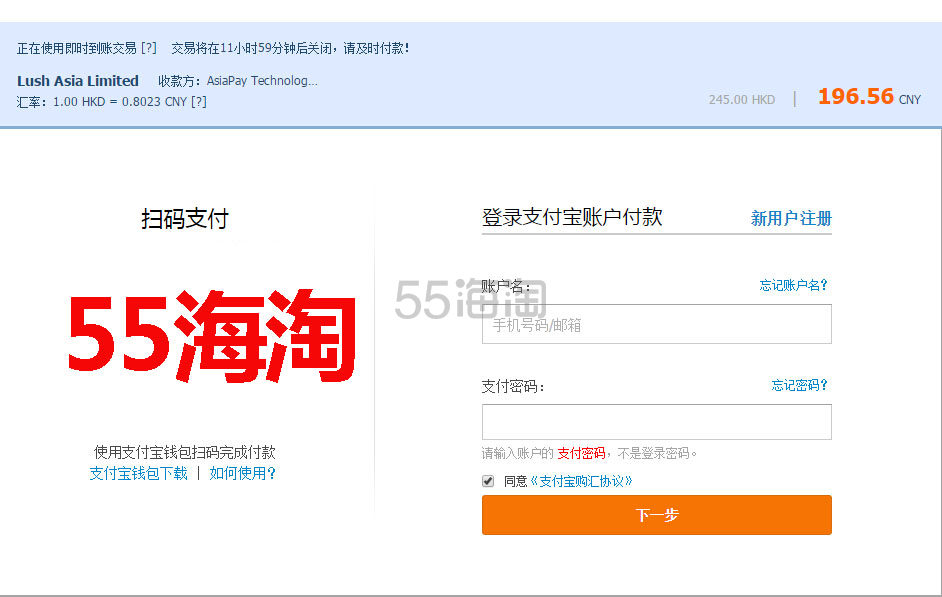942x597 pixels.
Task: Select the Lush Asia Limited merchant name
Action: point(77,80)
